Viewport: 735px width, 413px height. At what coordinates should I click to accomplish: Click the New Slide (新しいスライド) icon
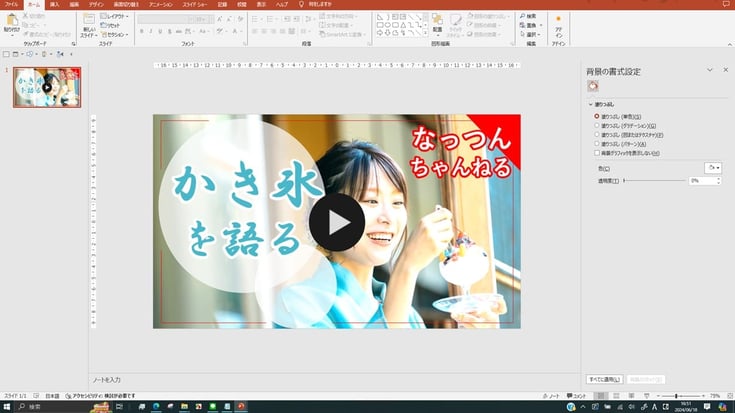(89, 20)
